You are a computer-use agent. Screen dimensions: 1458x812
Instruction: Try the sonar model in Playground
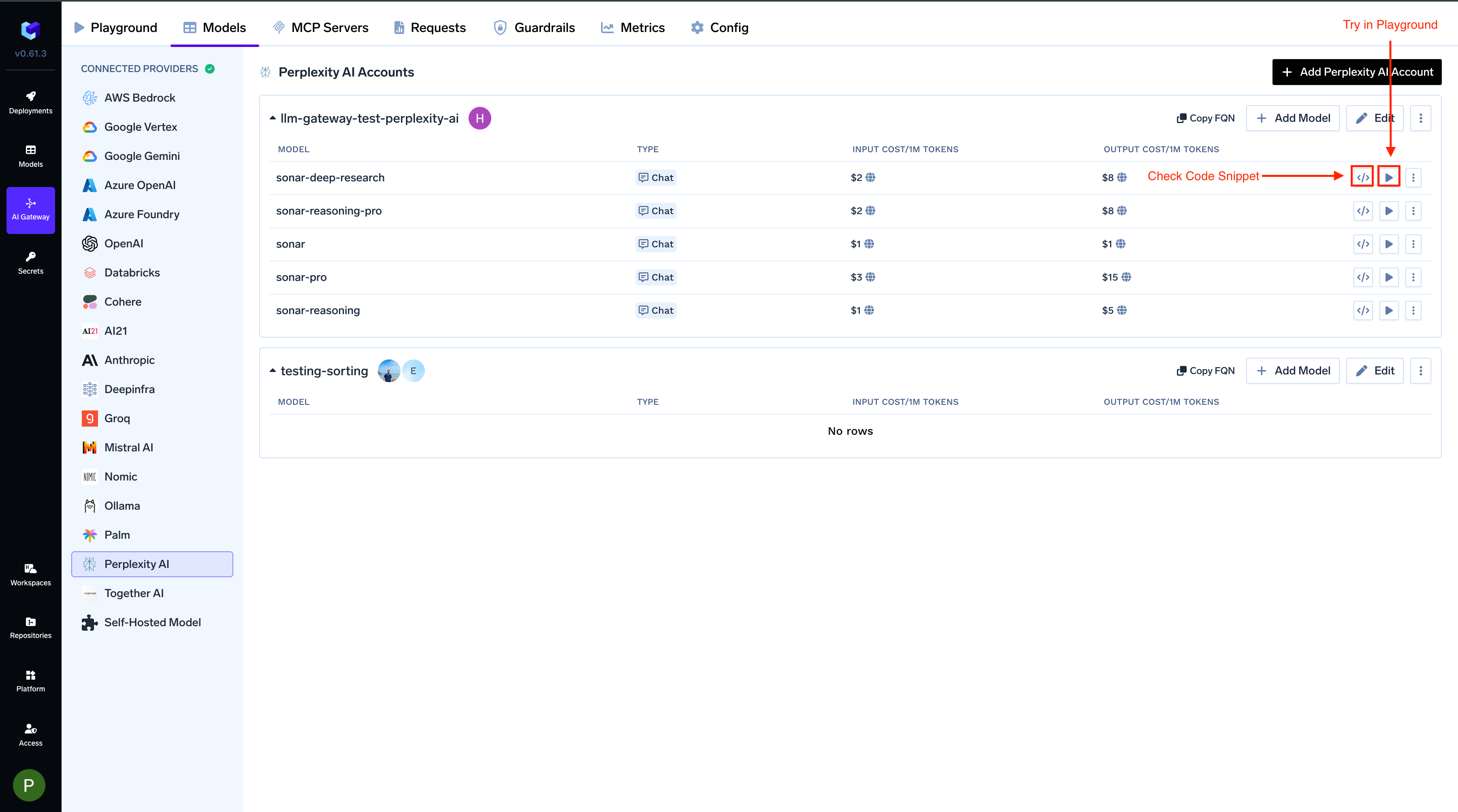coord(1389,244)
